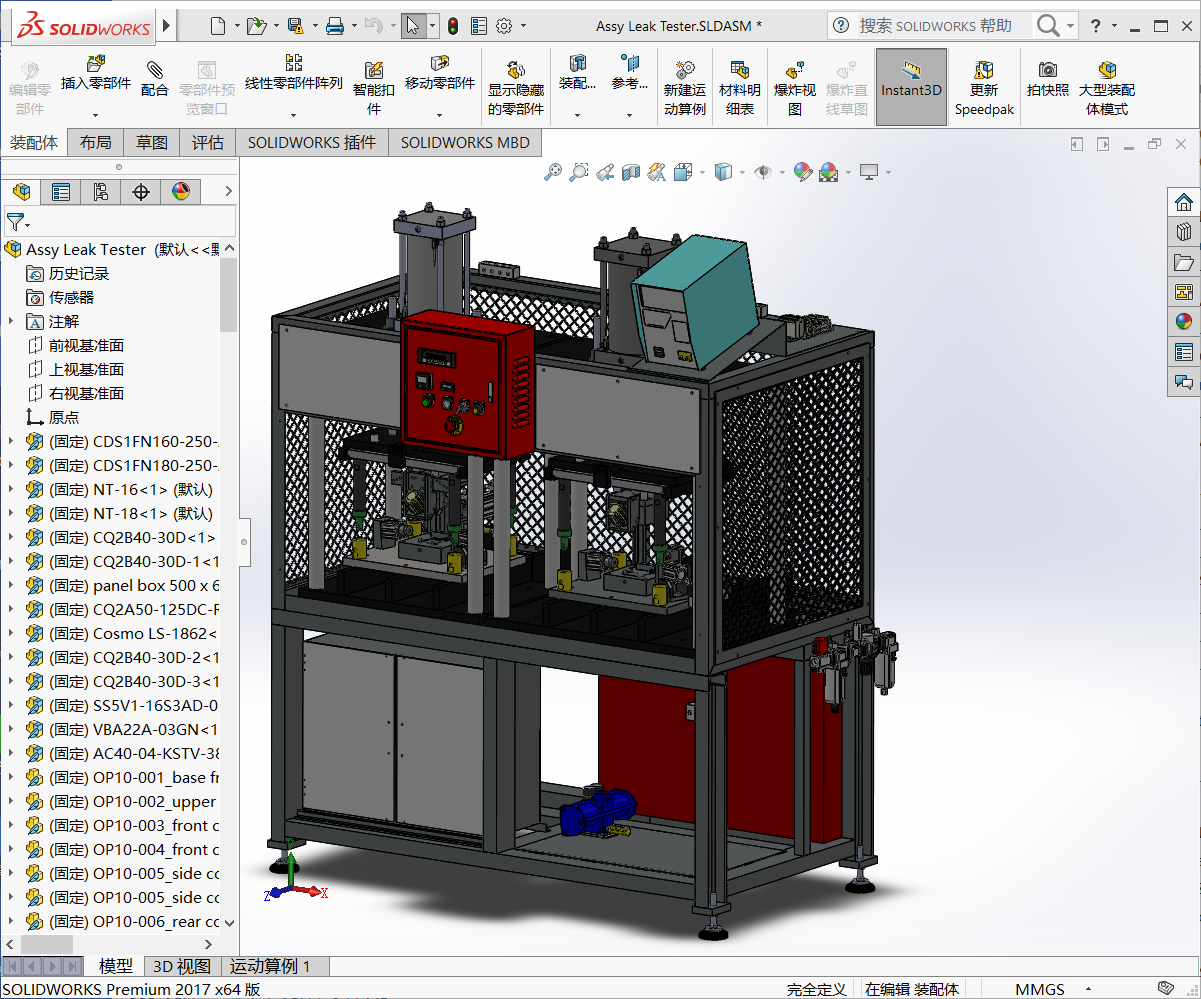Image resolution: width=1201 pixels, height=999 pixels.
Task: Expand the 注解 annotations tree node
Action: coord(11,322)
